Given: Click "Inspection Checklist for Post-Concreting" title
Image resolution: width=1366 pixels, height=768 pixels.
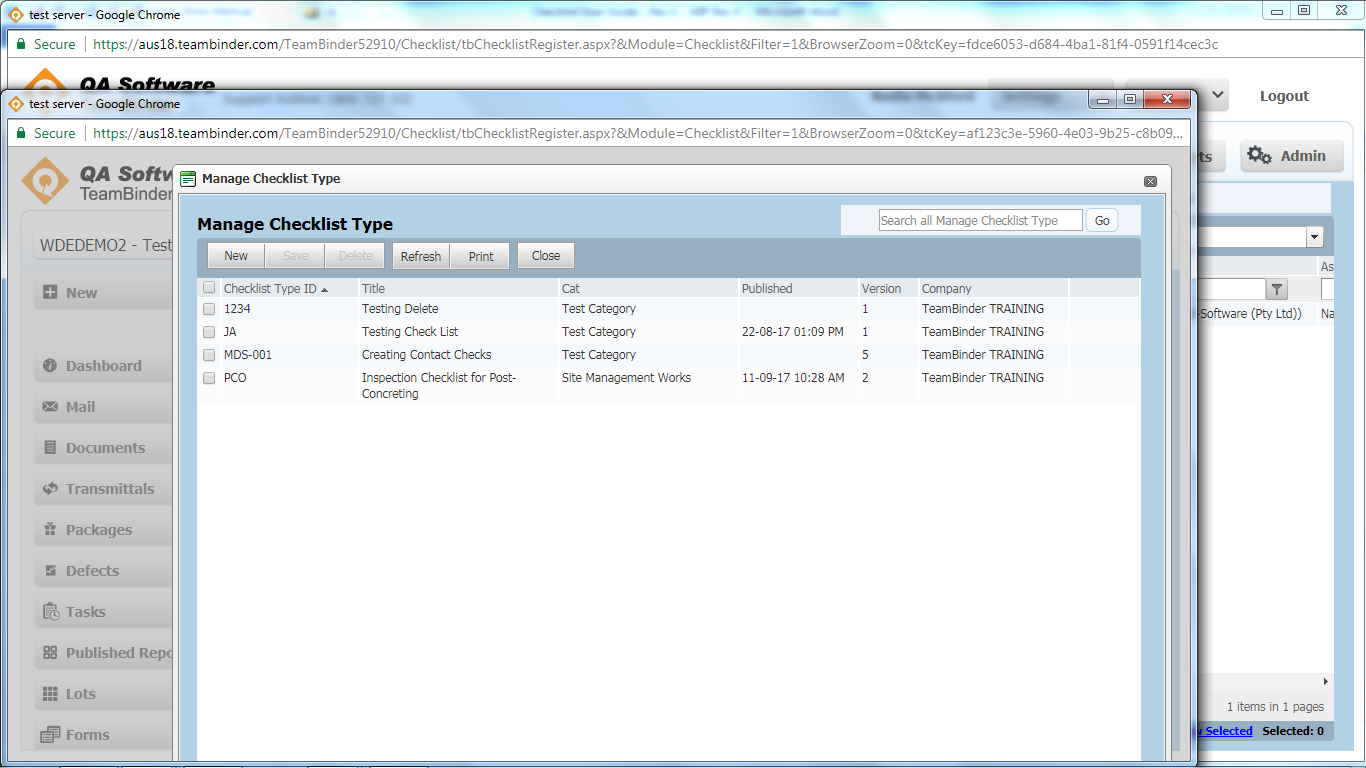Looking at the screenshot, I should click(x=439, y=386).
